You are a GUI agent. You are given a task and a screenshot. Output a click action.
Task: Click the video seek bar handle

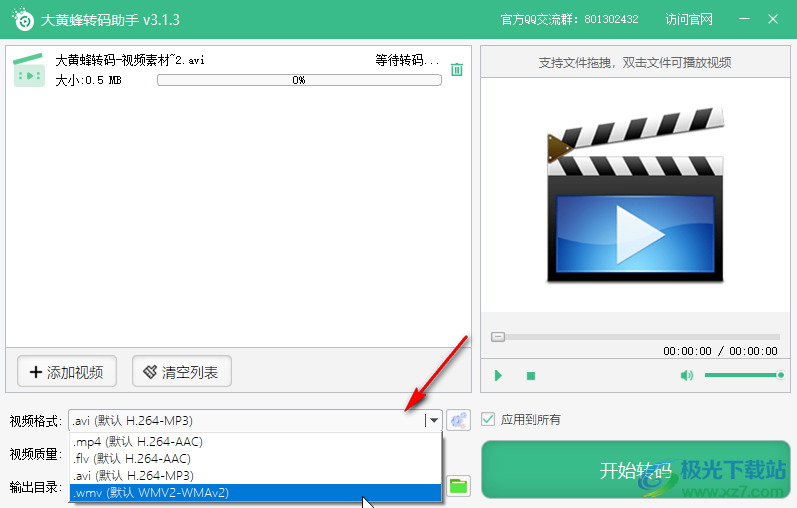[498, 337]
